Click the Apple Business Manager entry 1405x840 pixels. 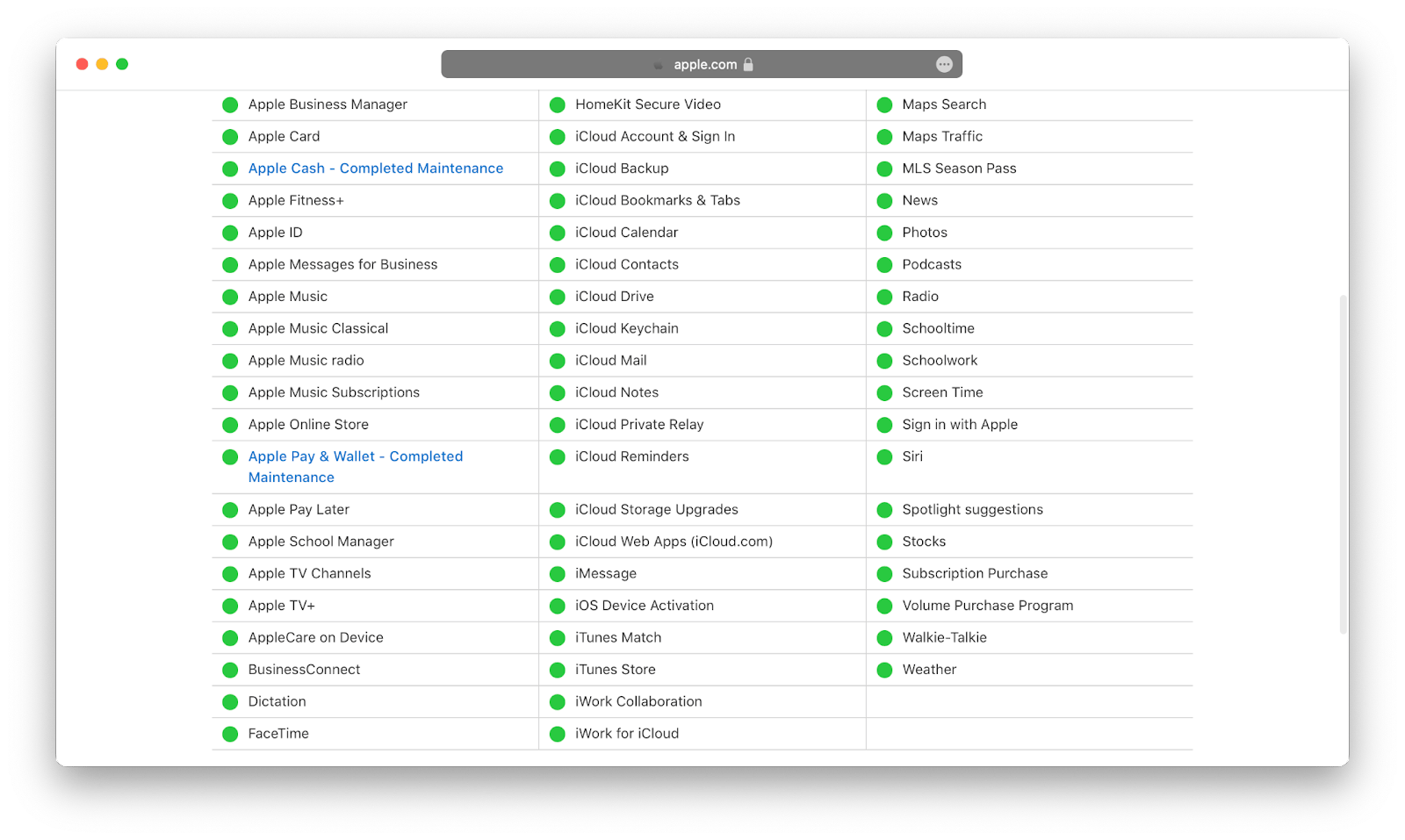(x=328, y=104)
